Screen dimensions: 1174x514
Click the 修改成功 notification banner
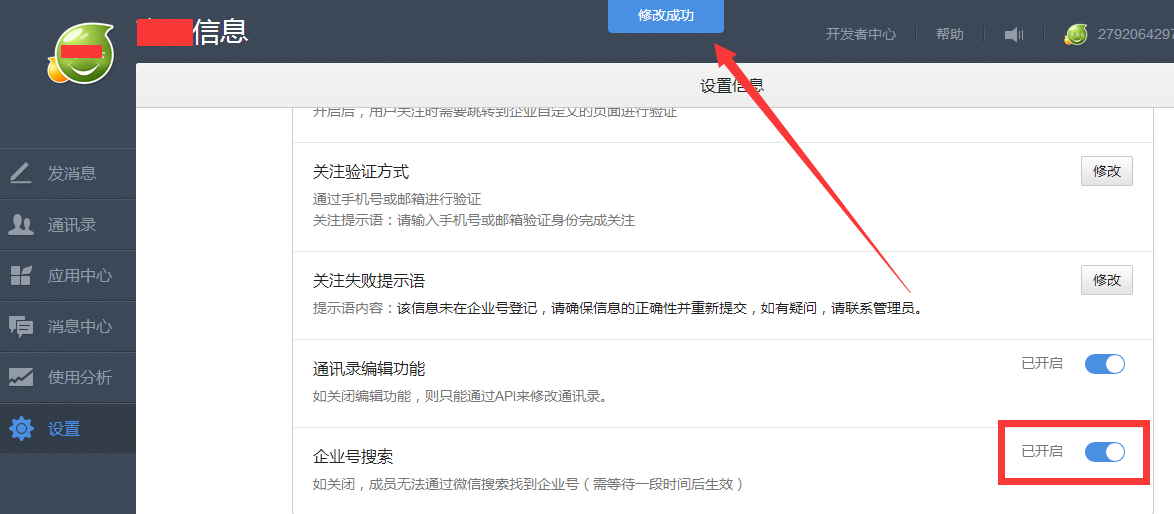666,16
